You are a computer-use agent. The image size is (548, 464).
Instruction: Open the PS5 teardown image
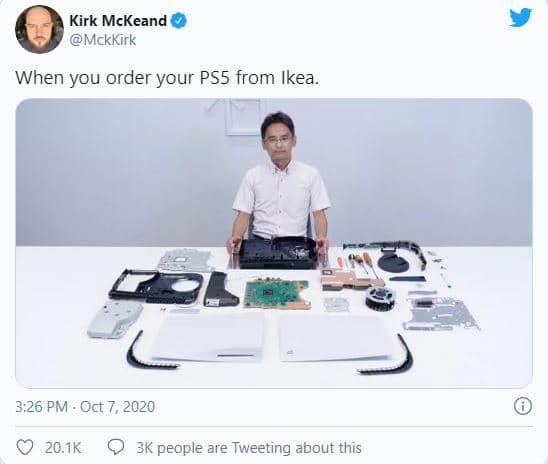coord(274,243)
